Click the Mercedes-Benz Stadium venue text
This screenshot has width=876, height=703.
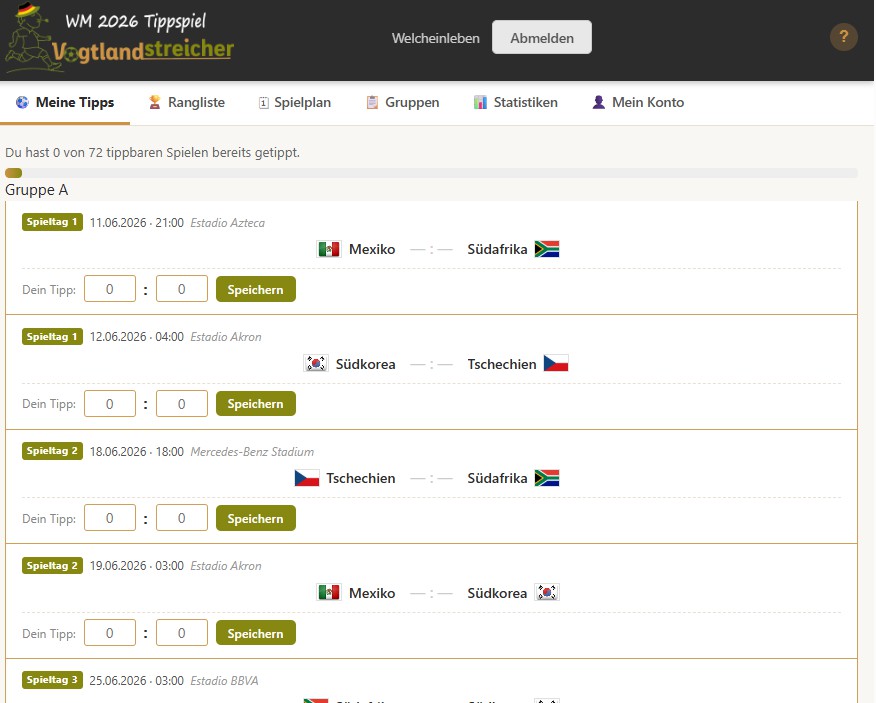pyautogui.click(x=252, y=452)
